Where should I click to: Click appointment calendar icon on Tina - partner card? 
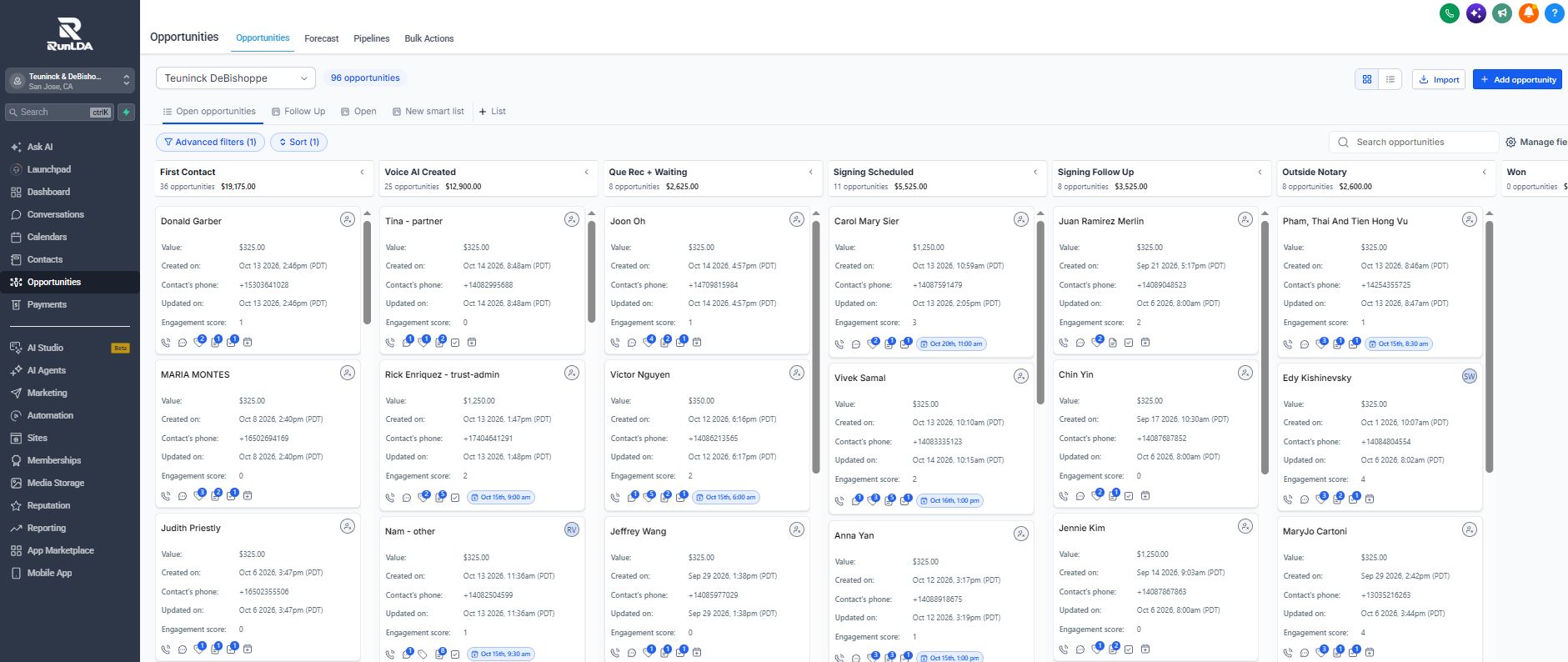click(x=472, y=342)
